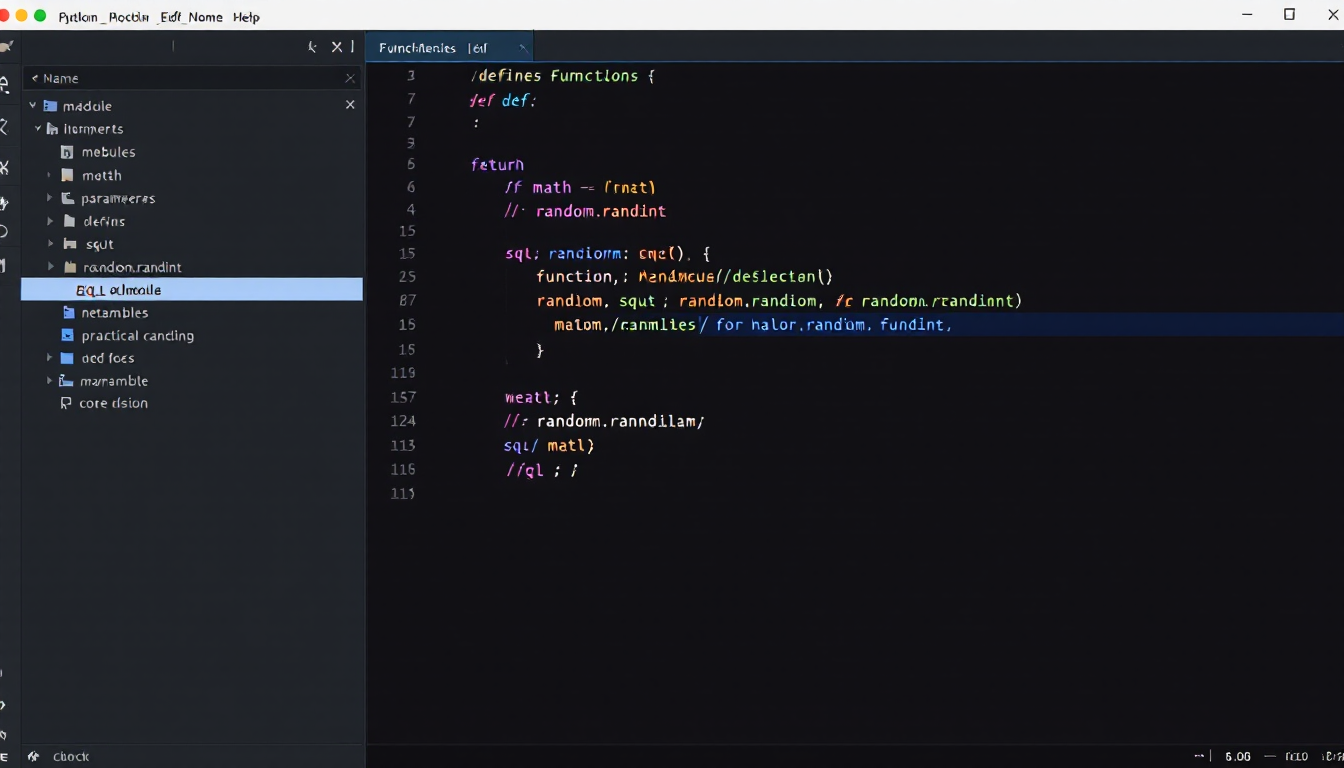
Task: Close the sidebar panel using header X
Action: point(337,47)
